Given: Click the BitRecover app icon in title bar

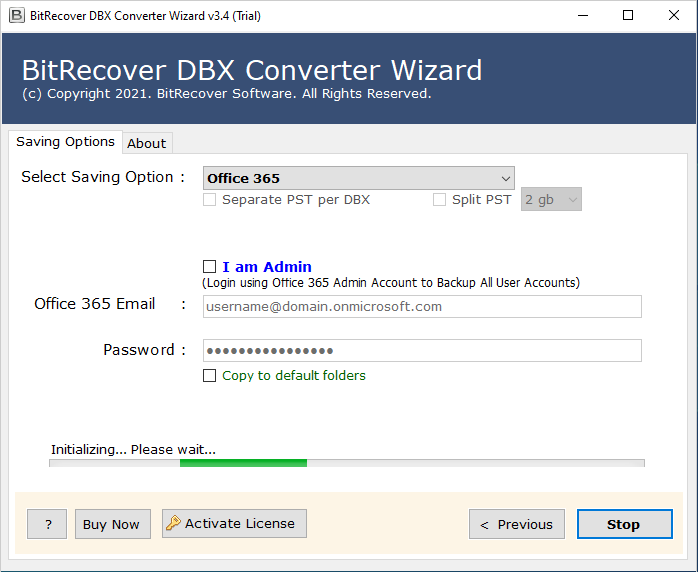Looking at the screenshot, I should [15, 15].
